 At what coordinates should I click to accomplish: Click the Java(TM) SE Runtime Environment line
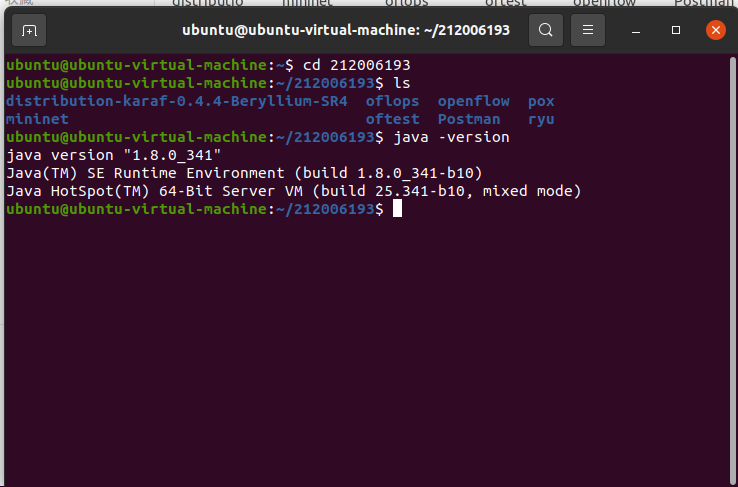coord(244,173)
